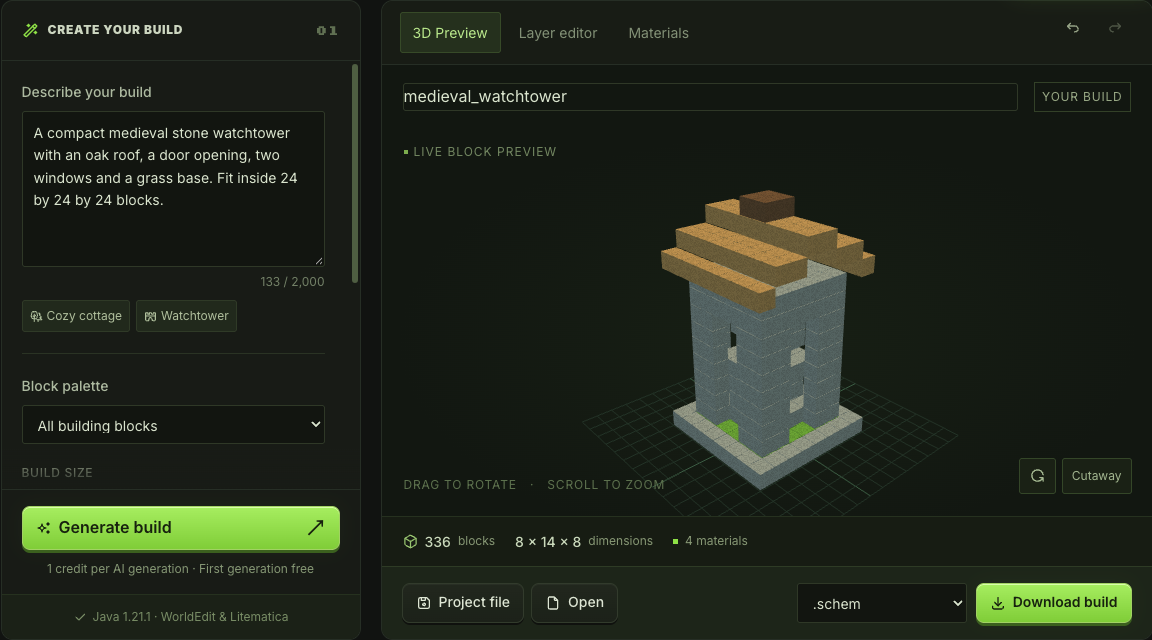
Task: Click the redo arrow icon
Action: [1115, 28]
